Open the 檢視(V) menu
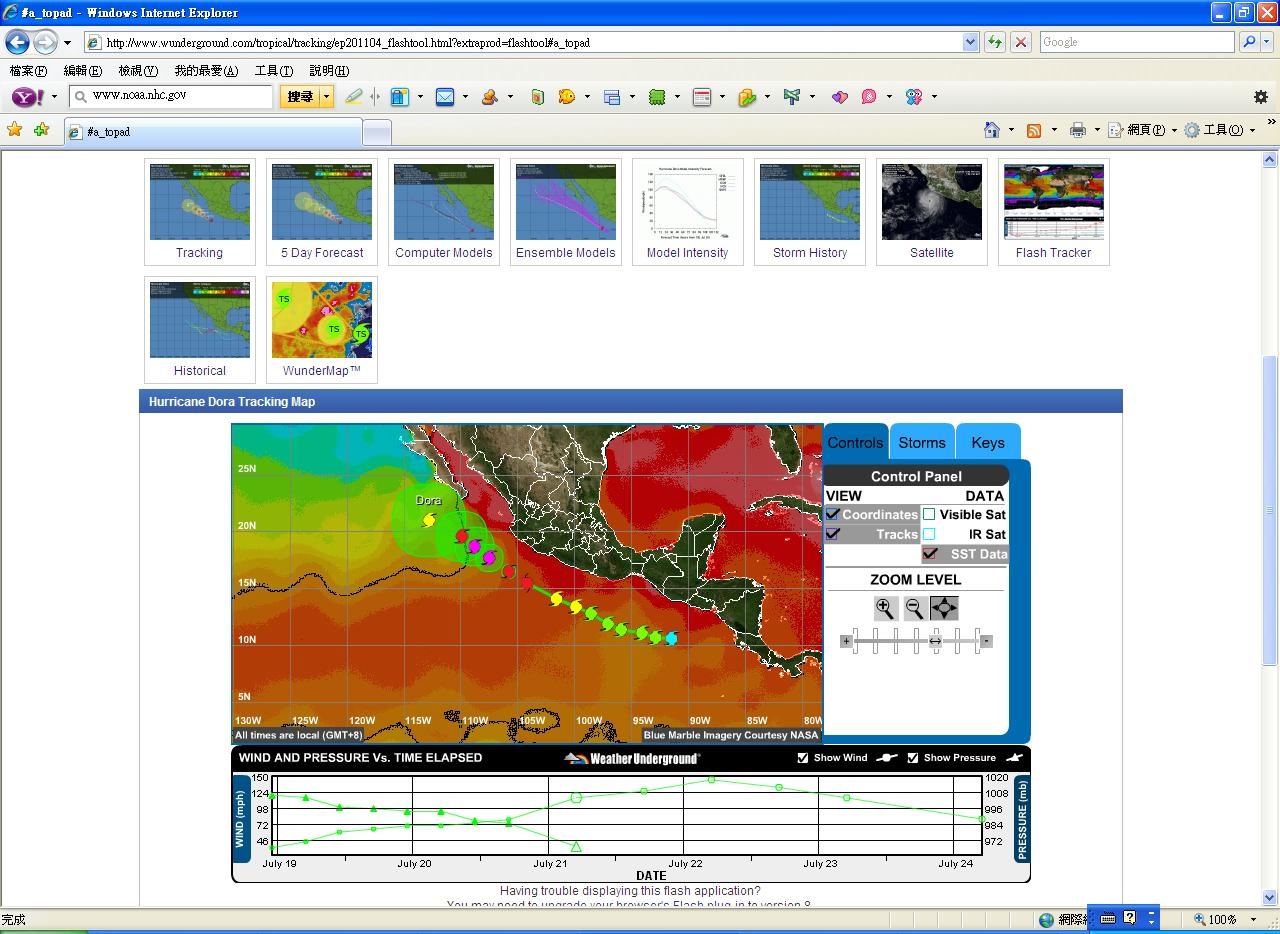The image size is (1280, 934). coord(138,70)
